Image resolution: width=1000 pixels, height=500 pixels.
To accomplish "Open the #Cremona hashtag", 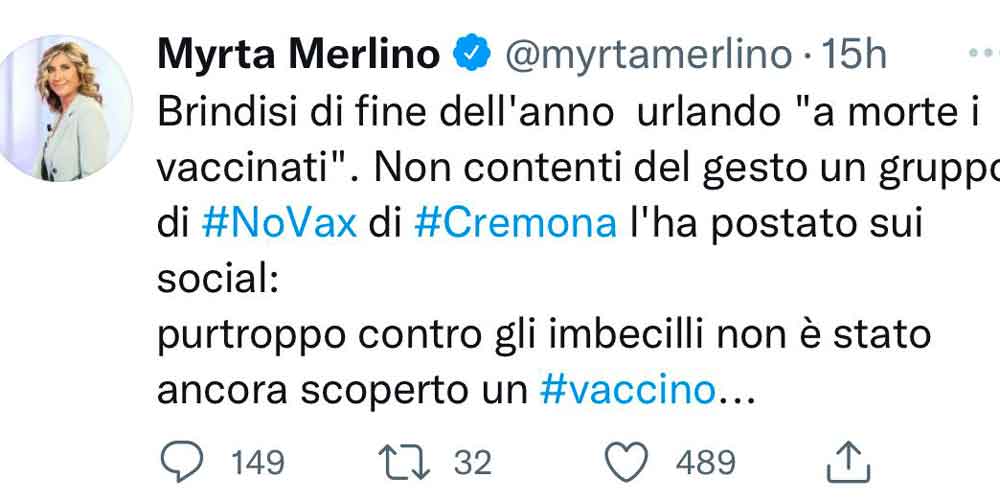I will point(515,222).
